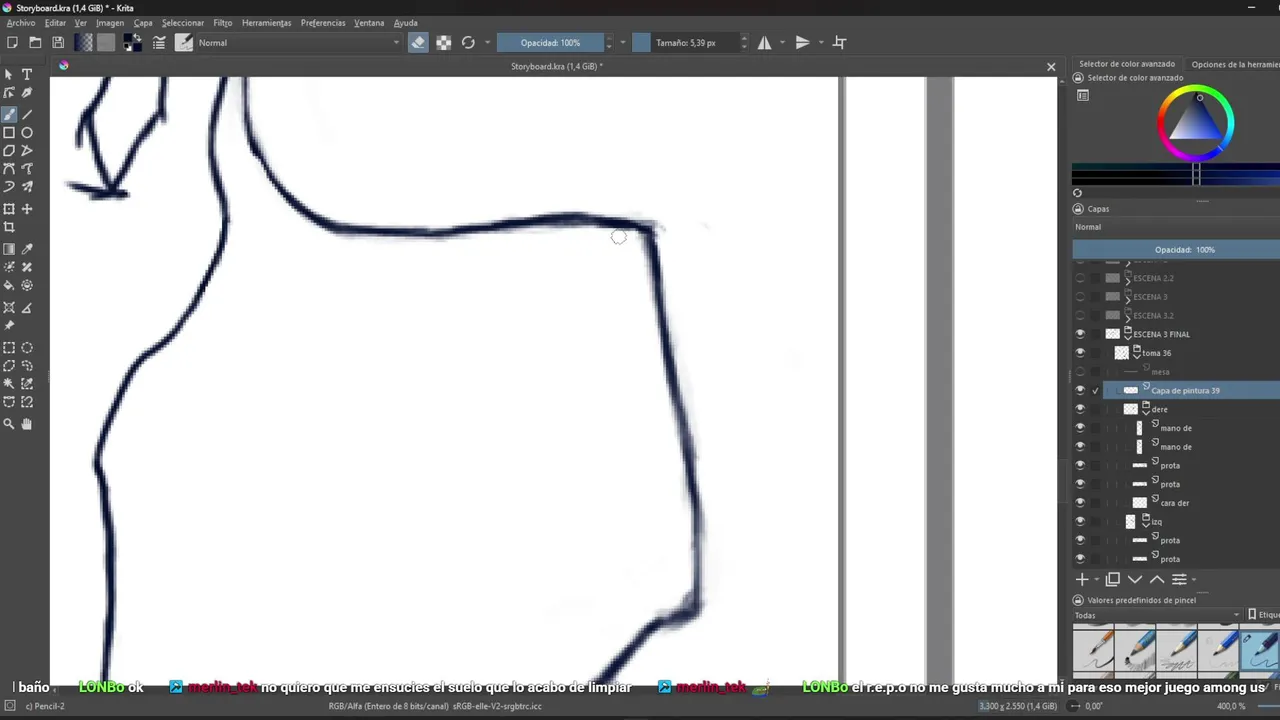The image size is (1280, 720).
Task: Open the Filtro menu
Action: click(222, 23)
